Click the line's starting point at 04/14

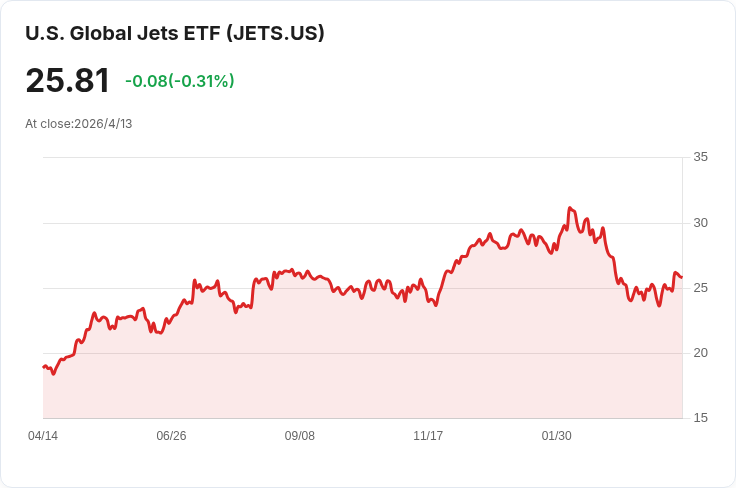(44, 367)
